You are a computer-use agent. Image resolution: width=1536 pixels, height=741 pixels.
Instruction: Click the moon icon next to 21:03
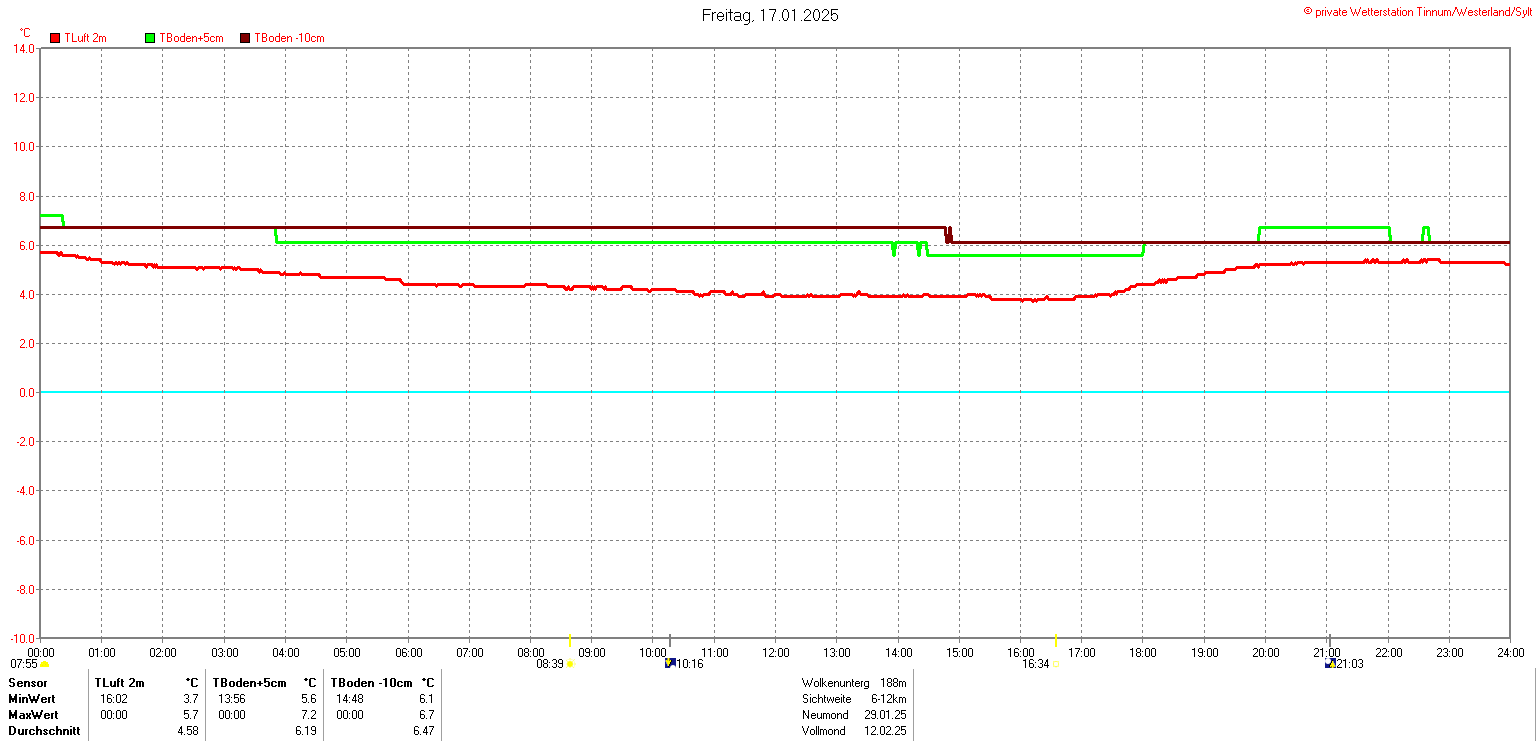coord(1330,663)
